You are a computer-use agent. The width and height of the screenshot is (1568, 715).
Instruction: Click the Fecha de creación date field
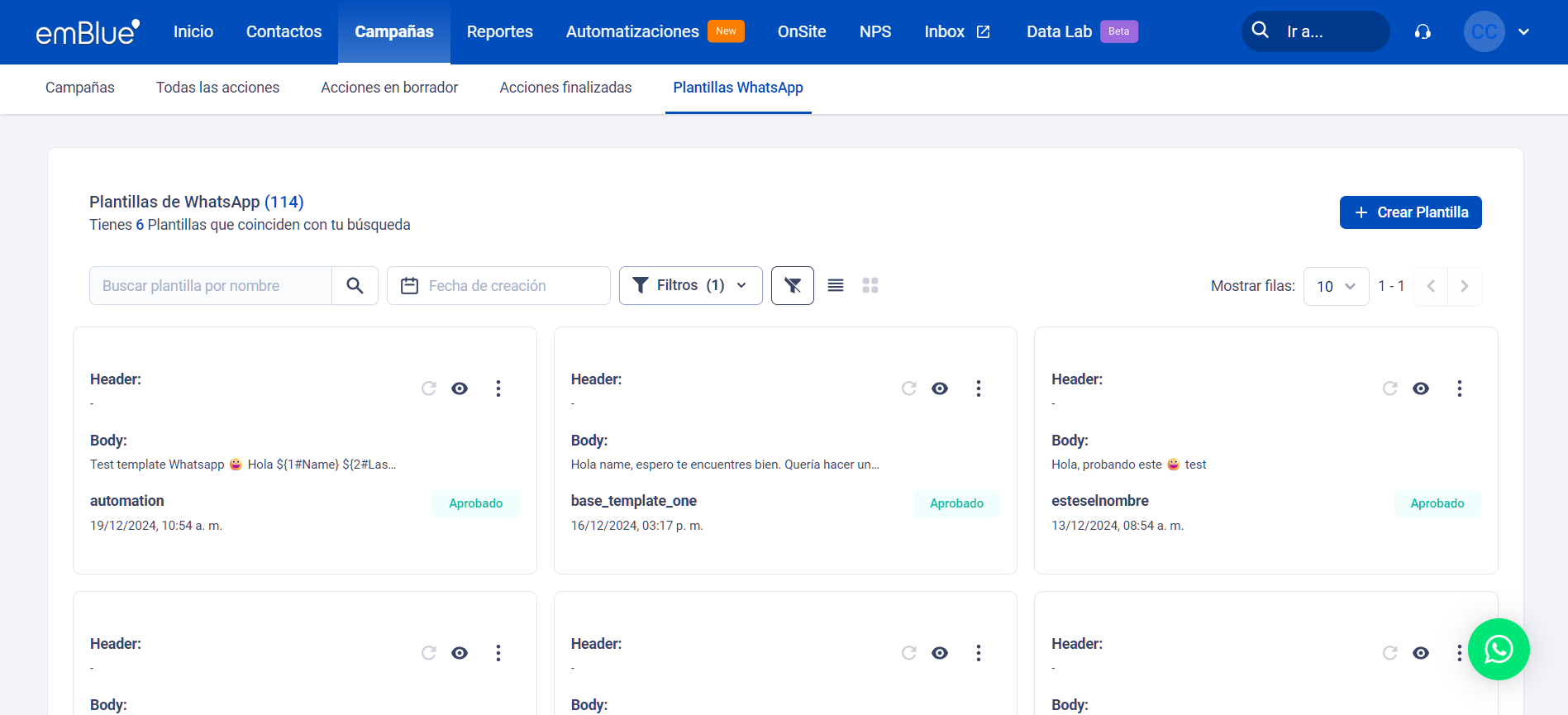point(498,286)
